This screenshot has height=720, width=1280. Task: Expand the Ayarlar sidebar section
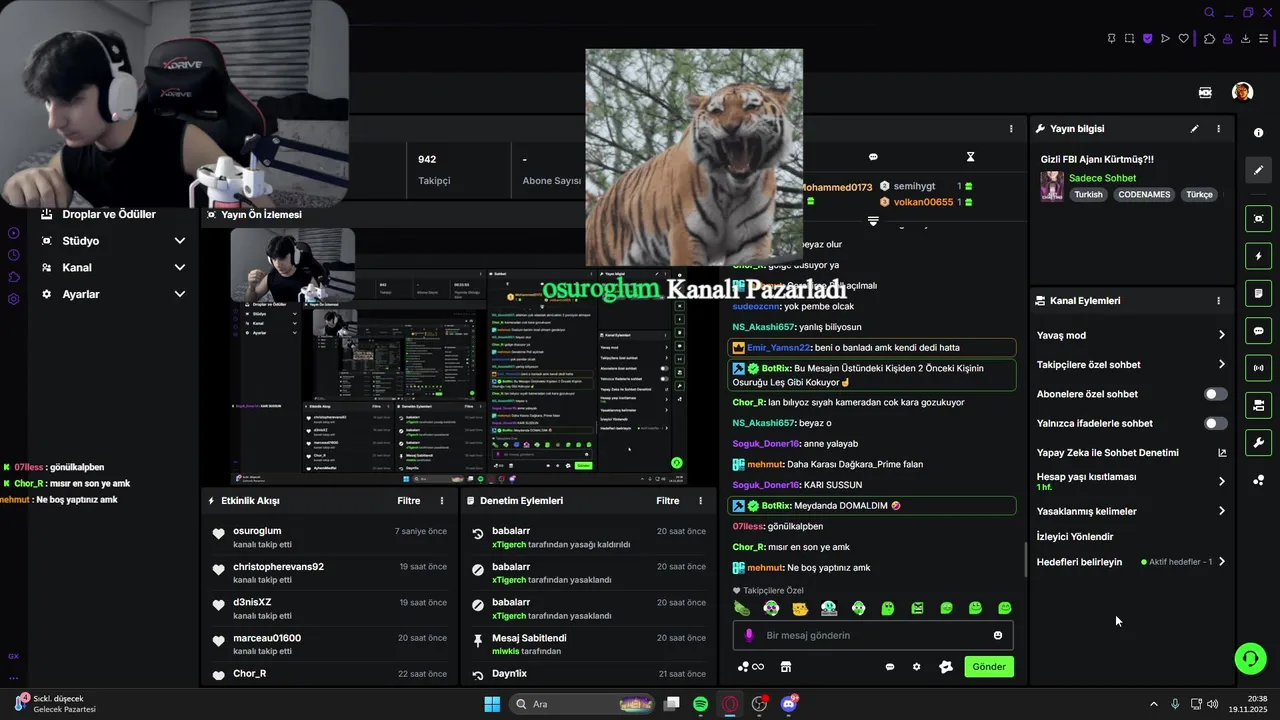coord(180,295)
